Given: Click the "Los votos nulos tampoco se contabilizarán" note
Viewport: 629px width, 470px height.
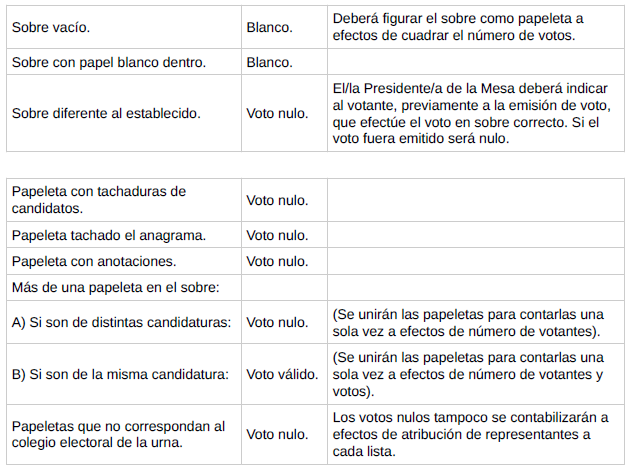Looking at the screenshot, I should point(470,434).
